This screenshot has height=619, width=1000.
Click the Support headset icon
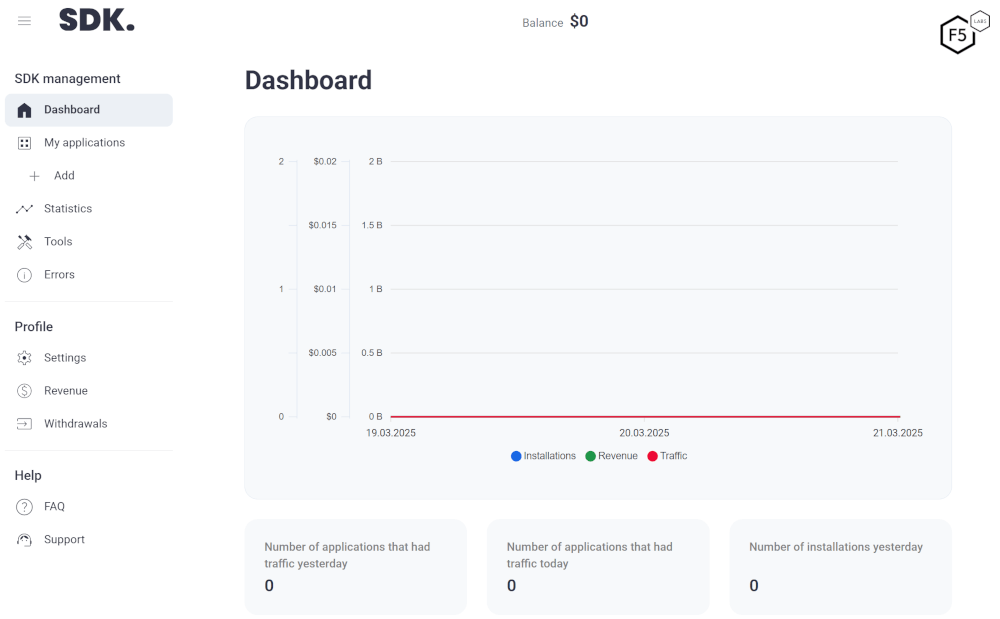[25, 540]
